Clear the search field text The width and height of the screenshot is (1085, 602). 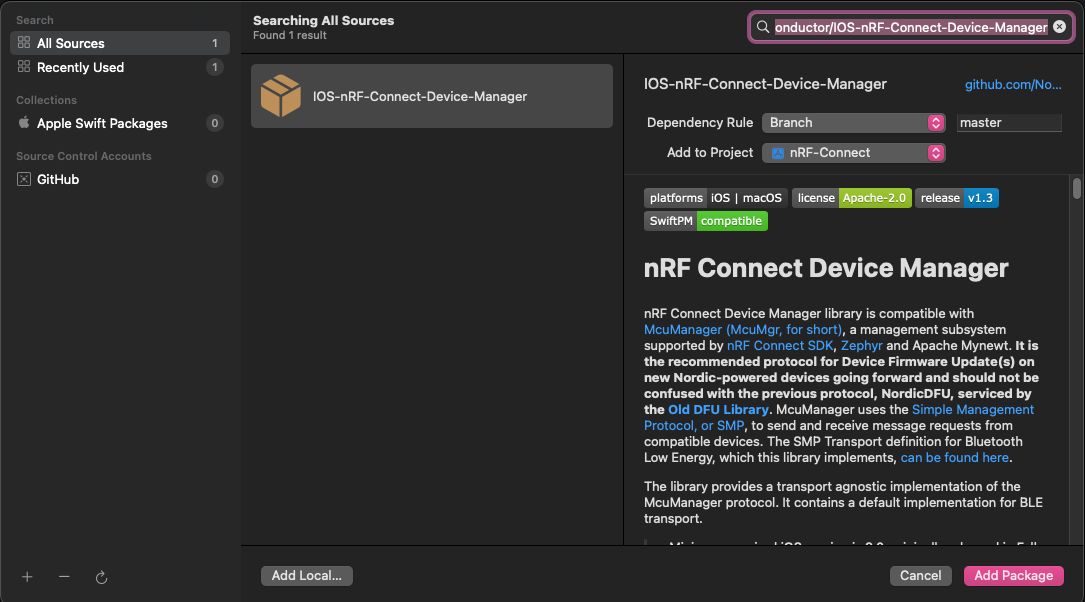click(x=1059, y=26)
